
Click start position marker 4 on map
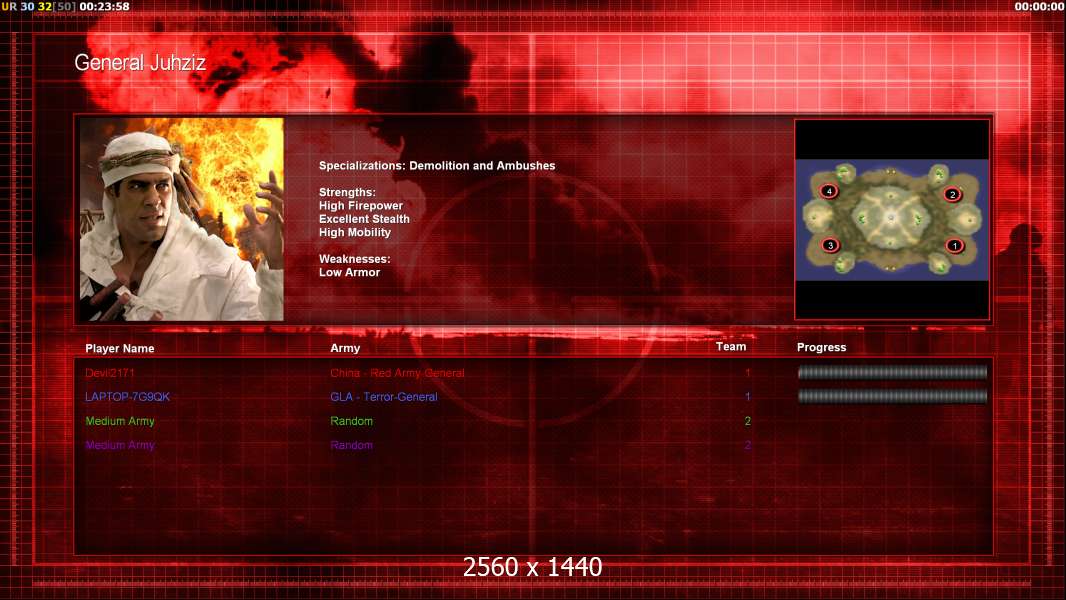coord(829,191)
